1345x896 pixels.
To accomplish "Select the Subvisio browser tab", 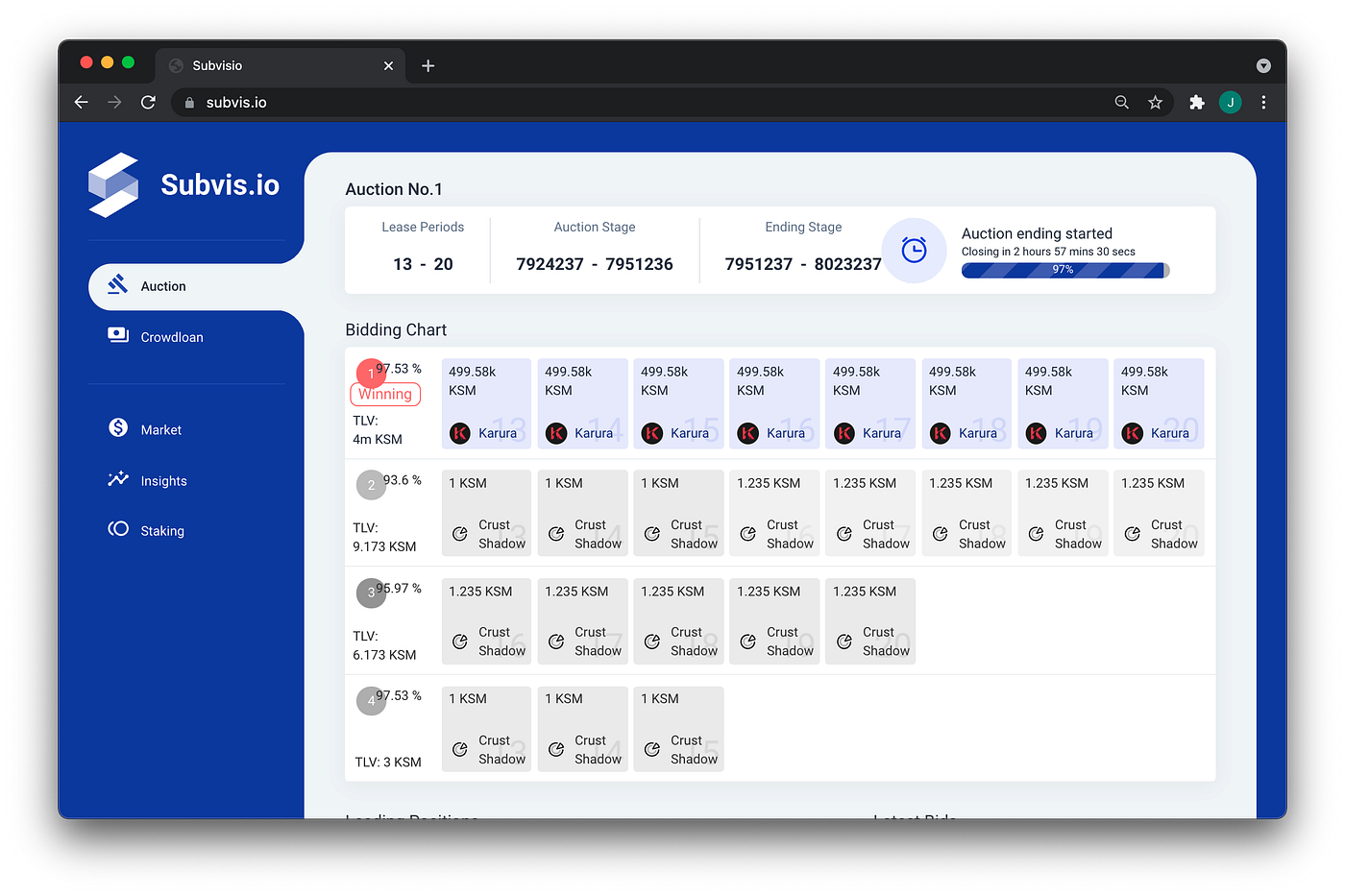I will (x=280, y=65).
